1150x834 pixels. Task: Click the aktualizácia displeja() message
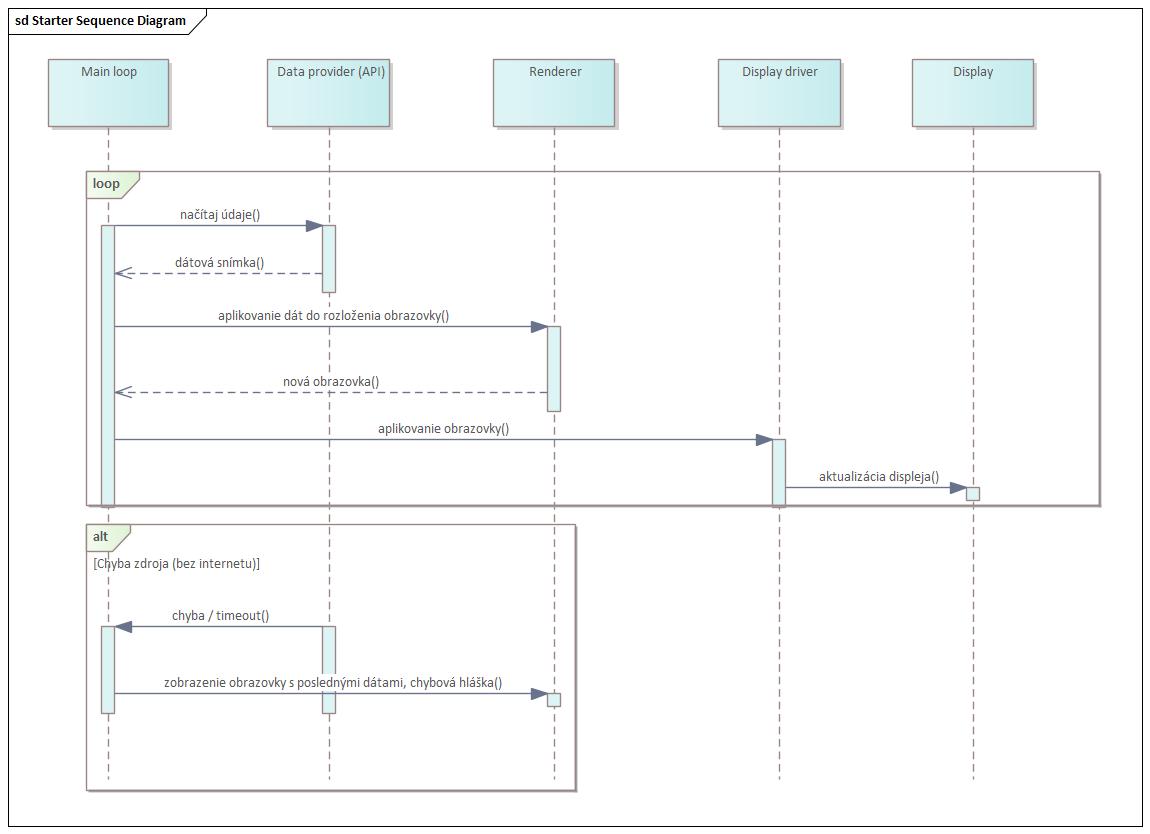pos(878,477)
